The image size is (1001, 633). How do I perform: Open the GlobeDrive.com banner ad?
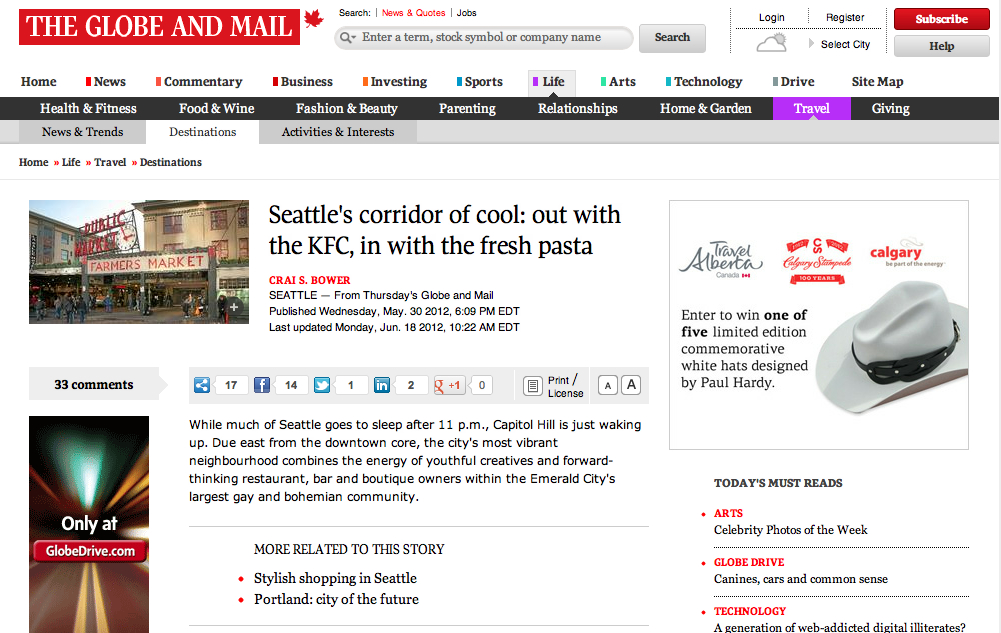pyautogui.click(x=89, y=525)
